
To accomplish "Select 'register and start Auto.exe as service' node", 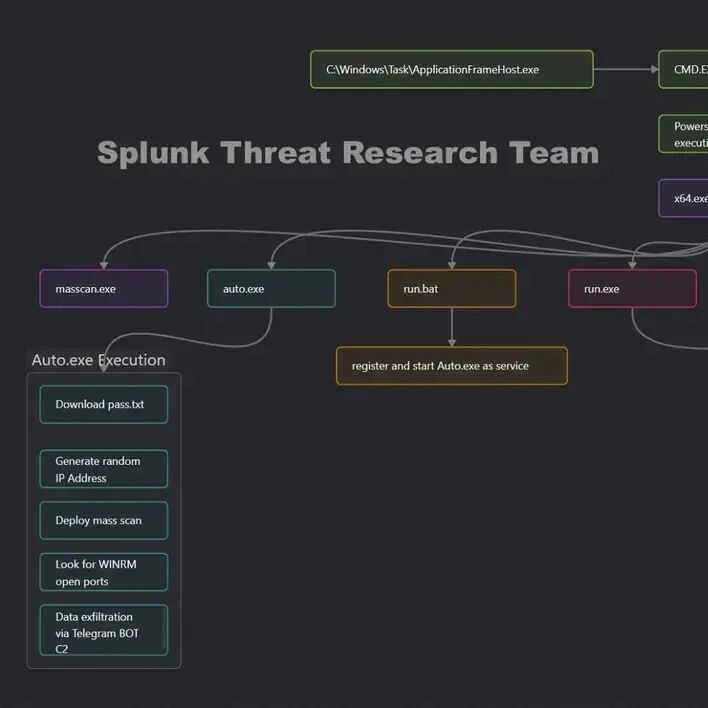I will pyautogui.click(x=452, y=366).
